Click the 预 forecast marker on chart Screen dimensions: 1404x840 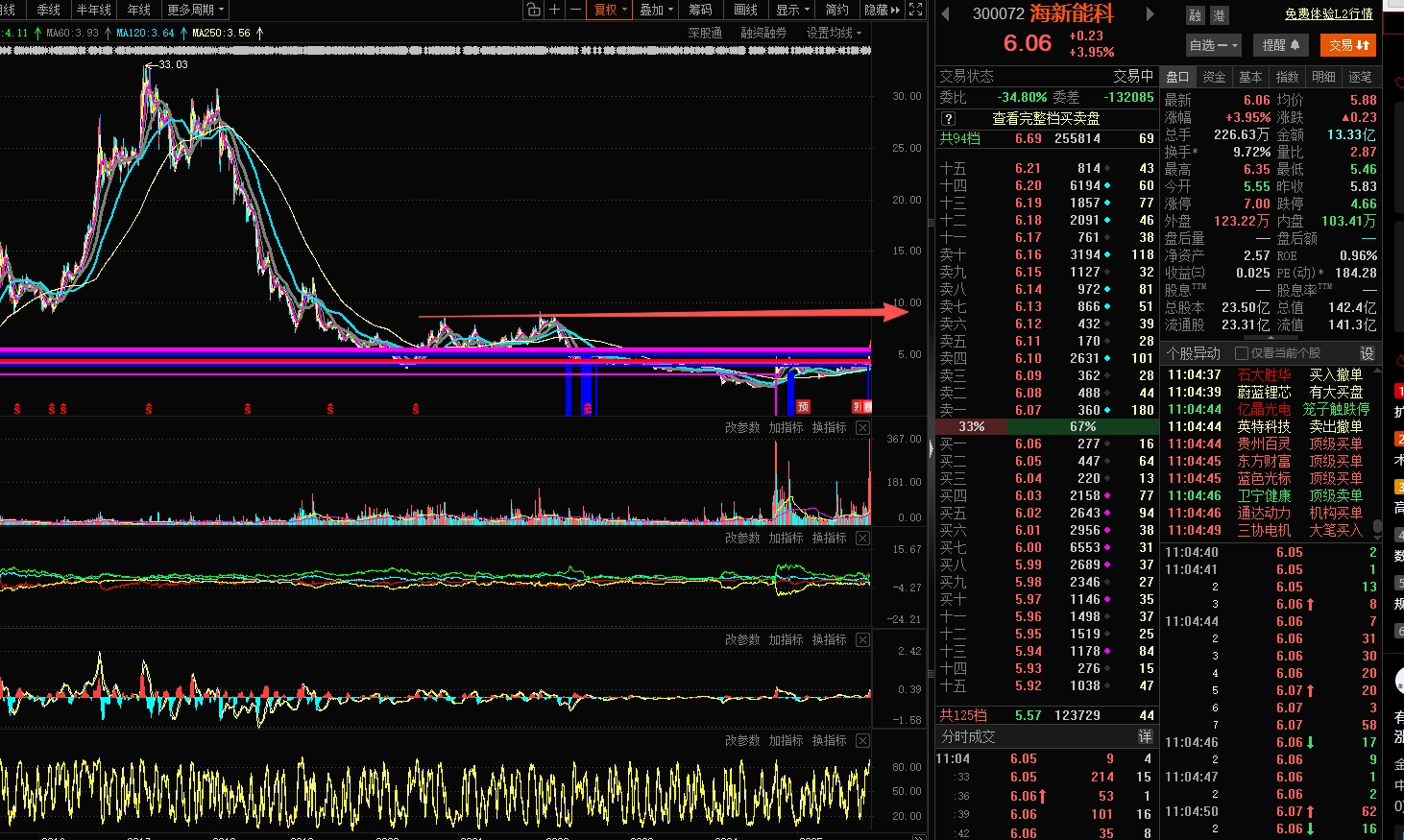pos(803,407)
